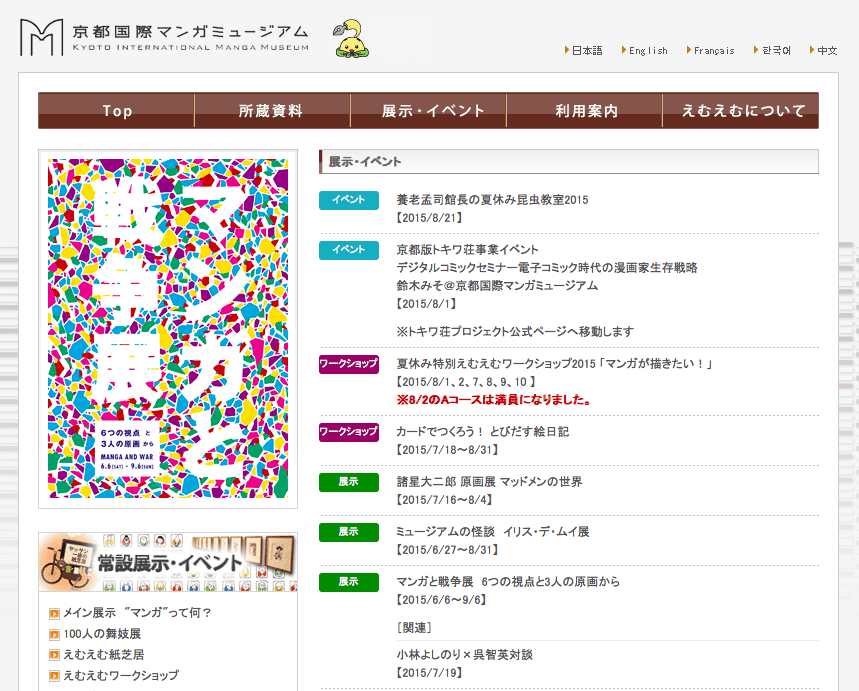Open 京都版トキワ荘事業イベント link
The image size is (859, 691).
tap(467, 250)
